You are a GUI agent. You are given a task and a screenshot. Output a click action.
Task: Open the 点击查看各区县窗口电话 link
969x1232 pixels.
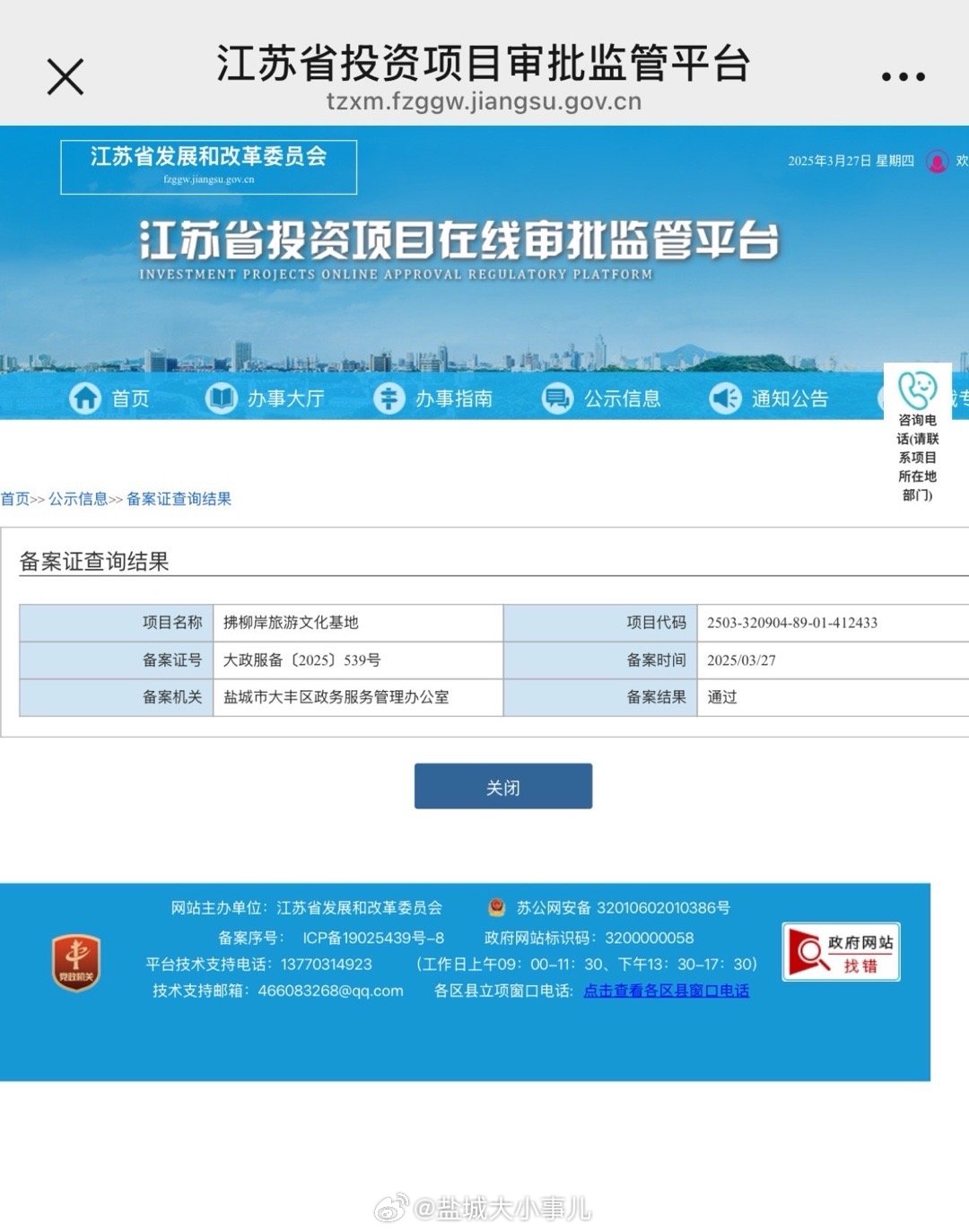pyautogui.click(x=666, y=991)
